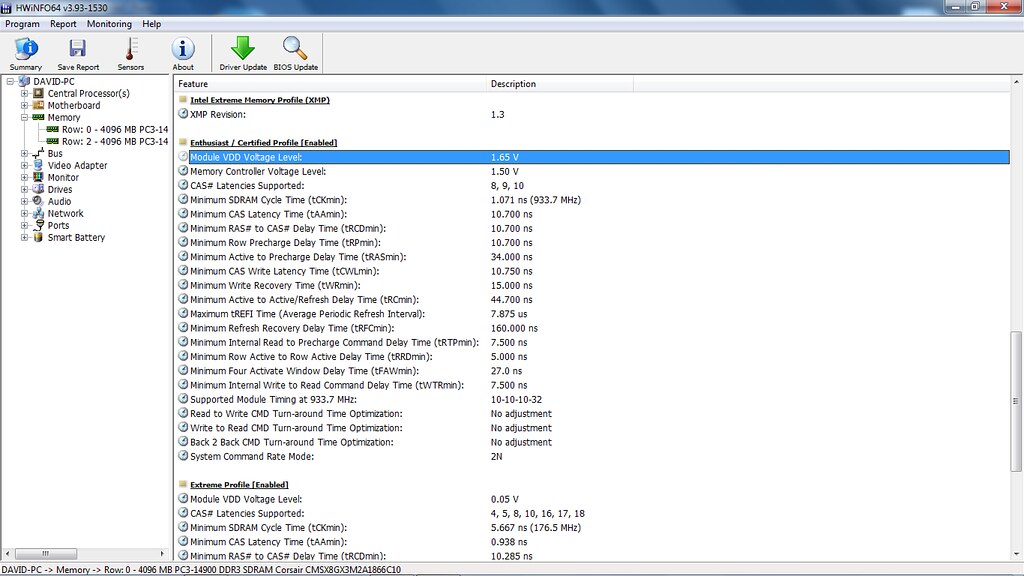Expand the Monitor node

pyautogui.click(x=24, y=178)
